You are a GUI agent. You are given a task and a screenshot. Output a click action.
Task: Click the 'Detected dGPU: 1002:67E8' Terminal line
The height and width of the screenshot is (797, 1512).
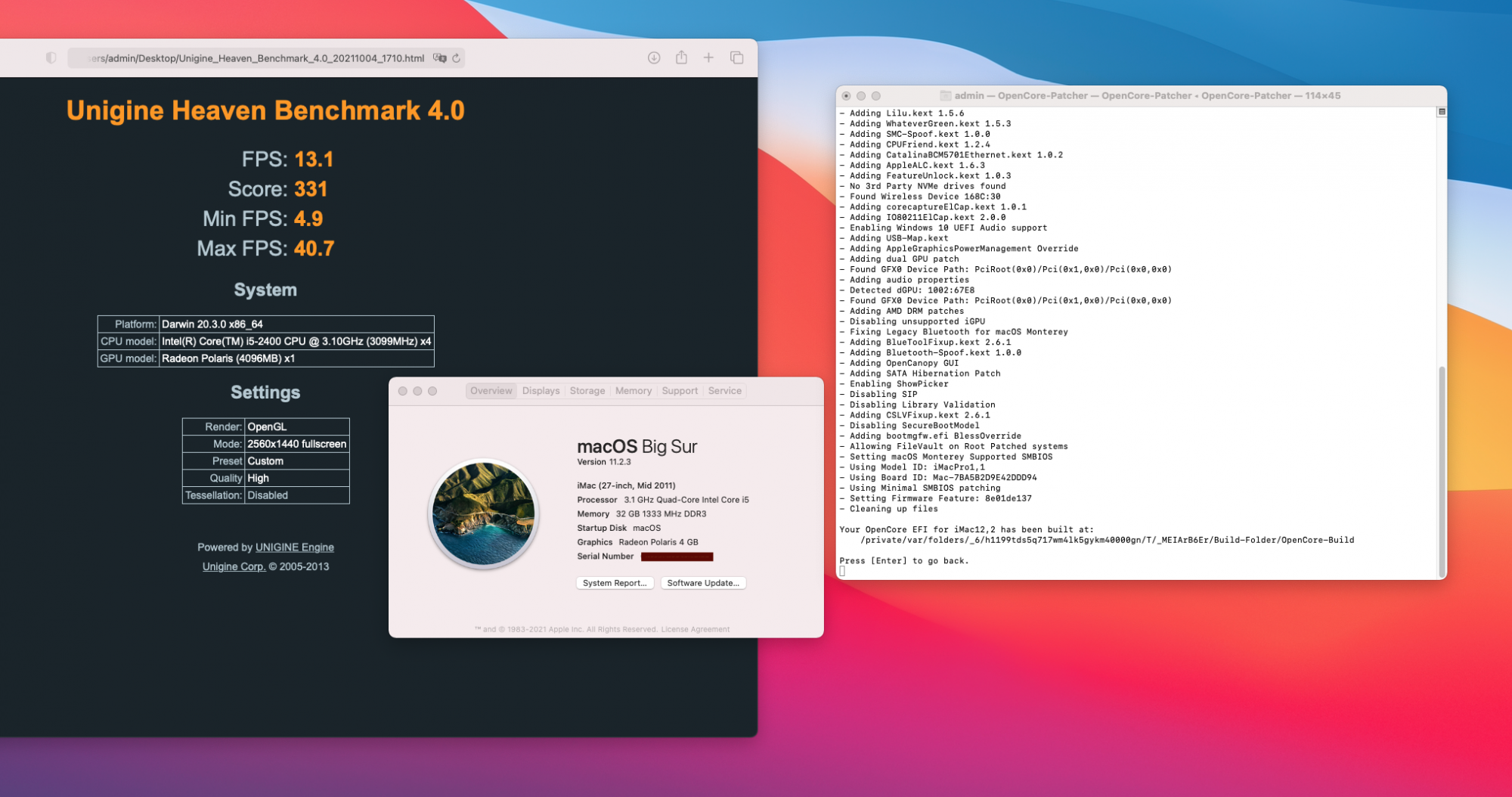click(907, 290)
